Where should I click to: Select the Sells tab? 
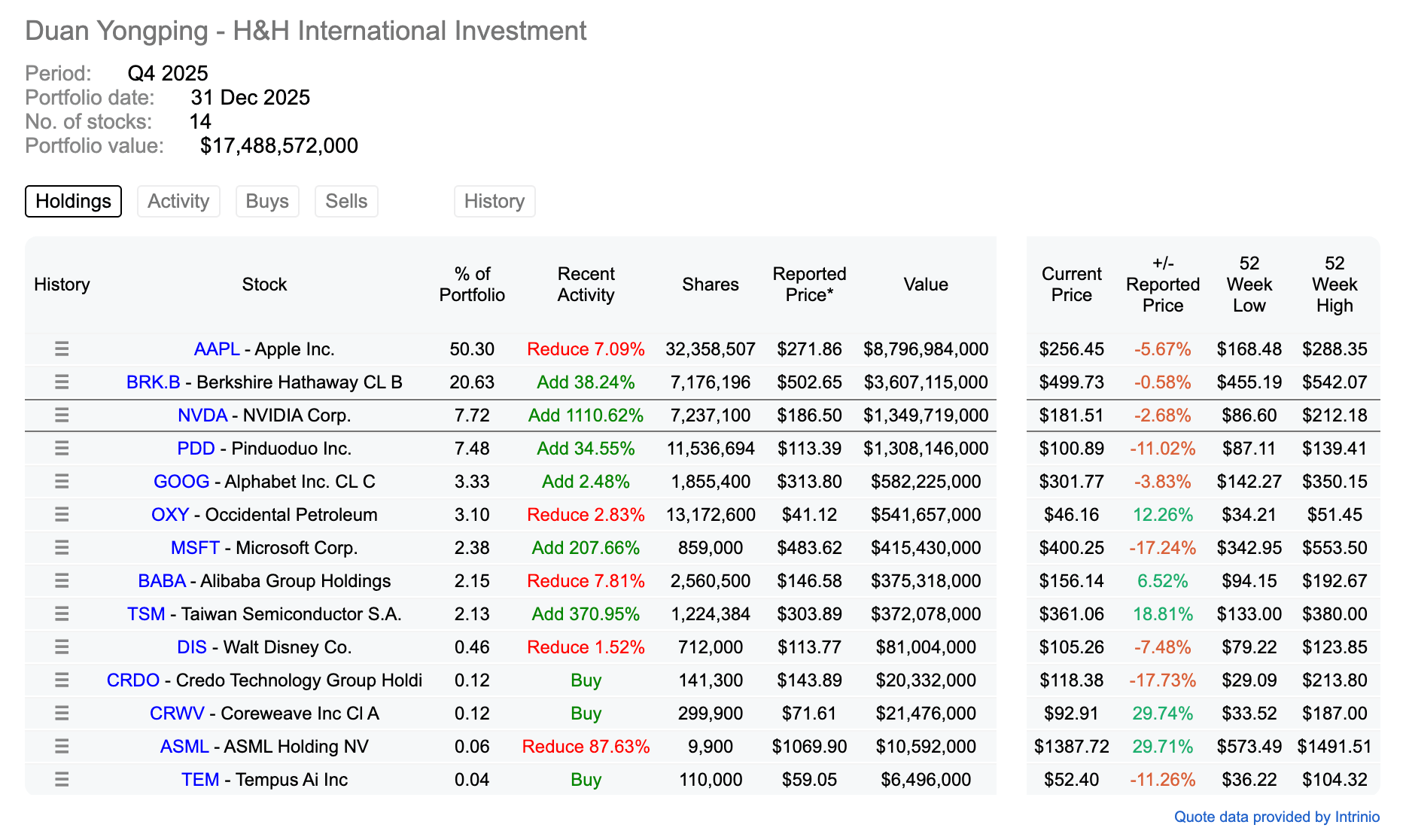coord(346,202)
